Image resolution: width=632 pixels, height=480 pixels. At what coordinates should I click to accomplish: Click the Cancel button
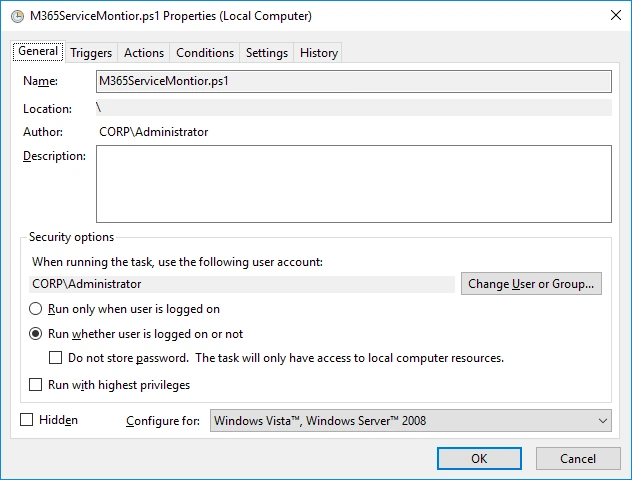[577, 458]
